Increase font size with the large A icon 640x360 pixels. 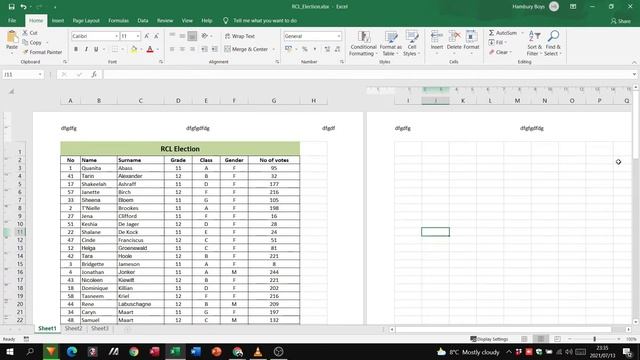147,36
